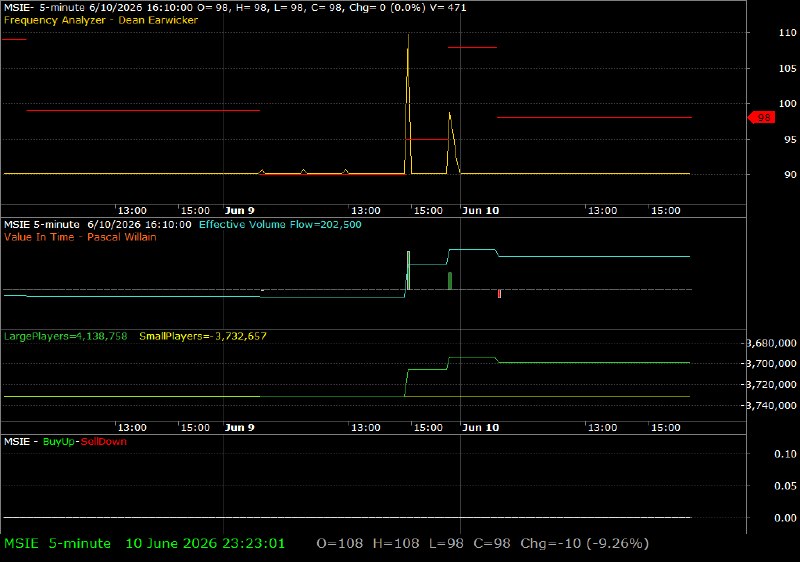Click the 0.05 axis label in the BuyUp-SellDown pane
The image size is (800, 562).
point(785,486)
